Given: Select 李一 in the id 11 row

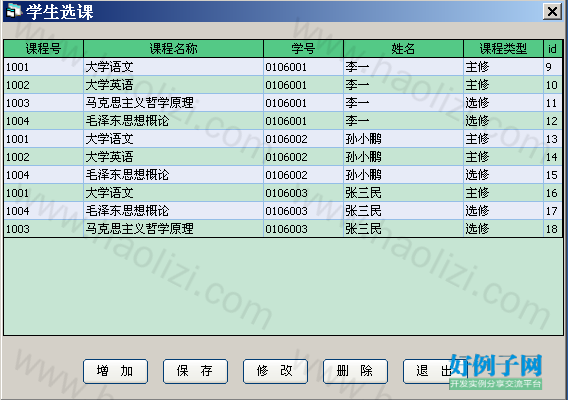Looking at the screenshot, I should [x=404, y=103].
